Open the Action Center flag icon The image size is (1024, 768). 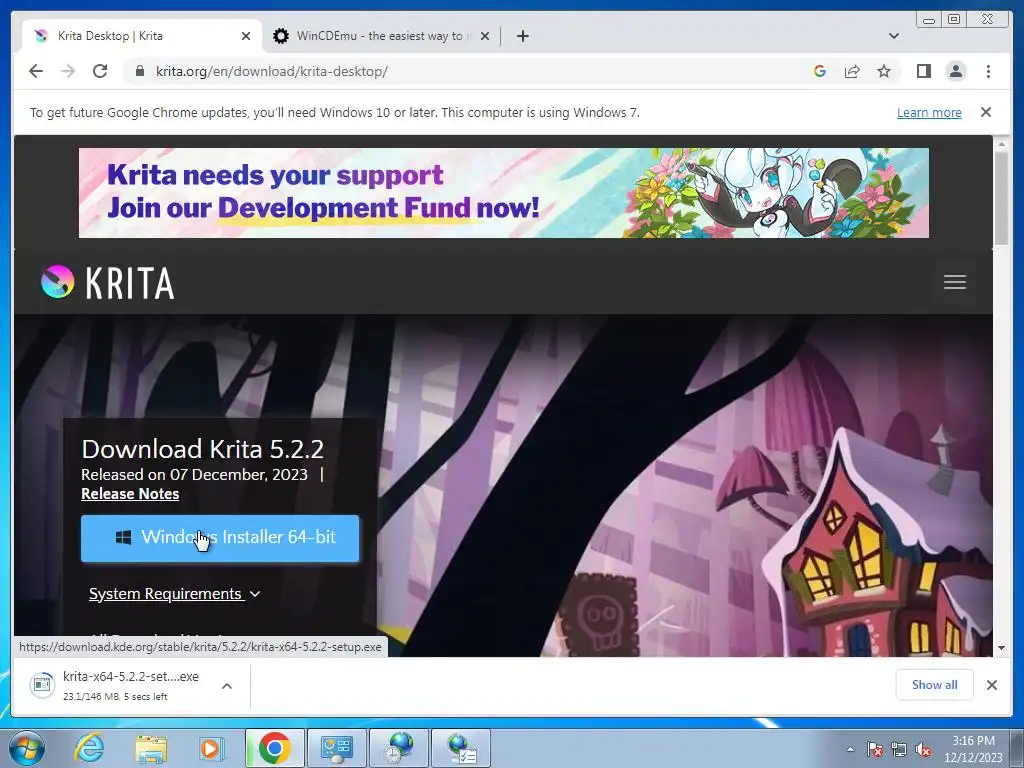(874, 749)
